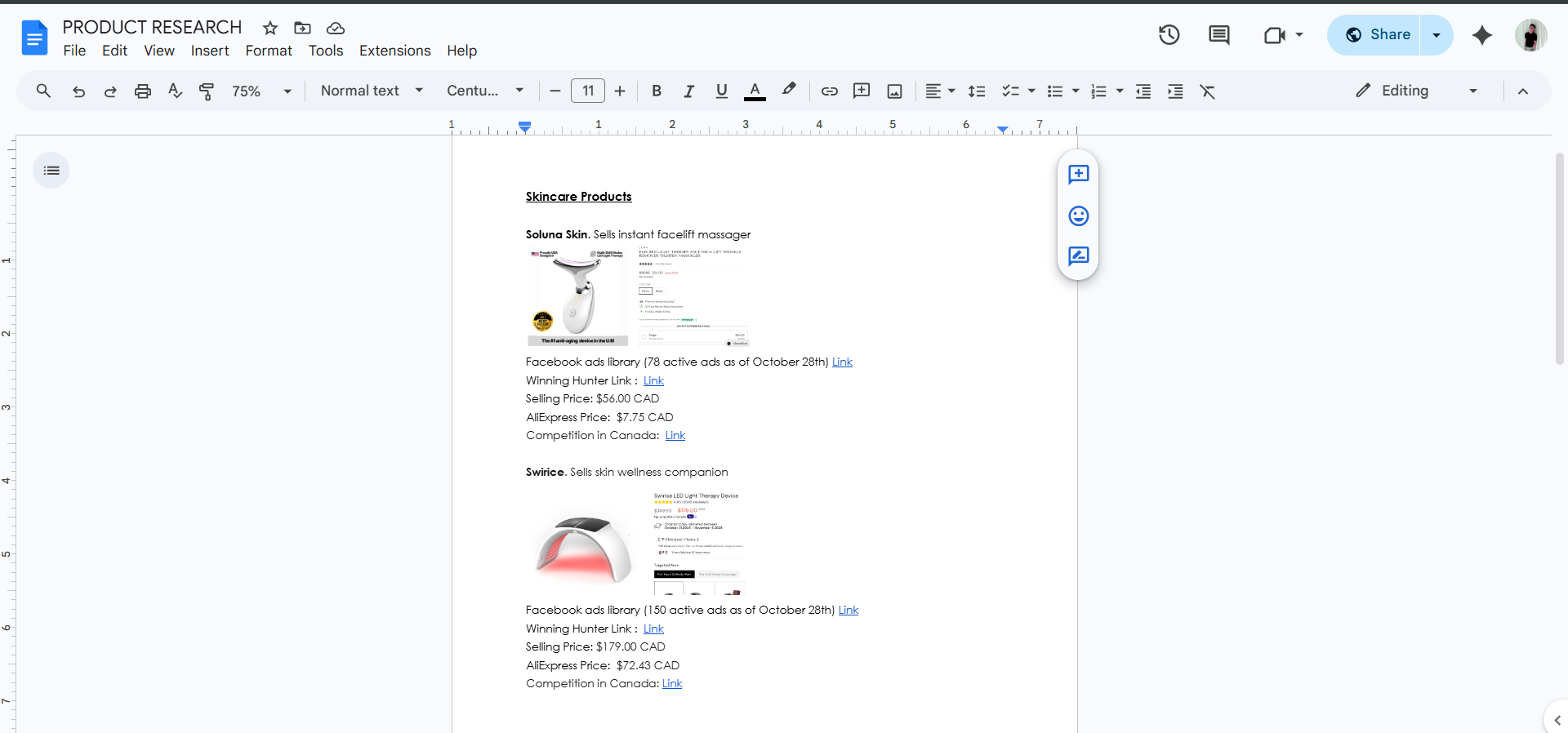Open Soluna Skin Competition in Canada link
This screenshot has width=1568, height=733.
click(x=675, y=435)
